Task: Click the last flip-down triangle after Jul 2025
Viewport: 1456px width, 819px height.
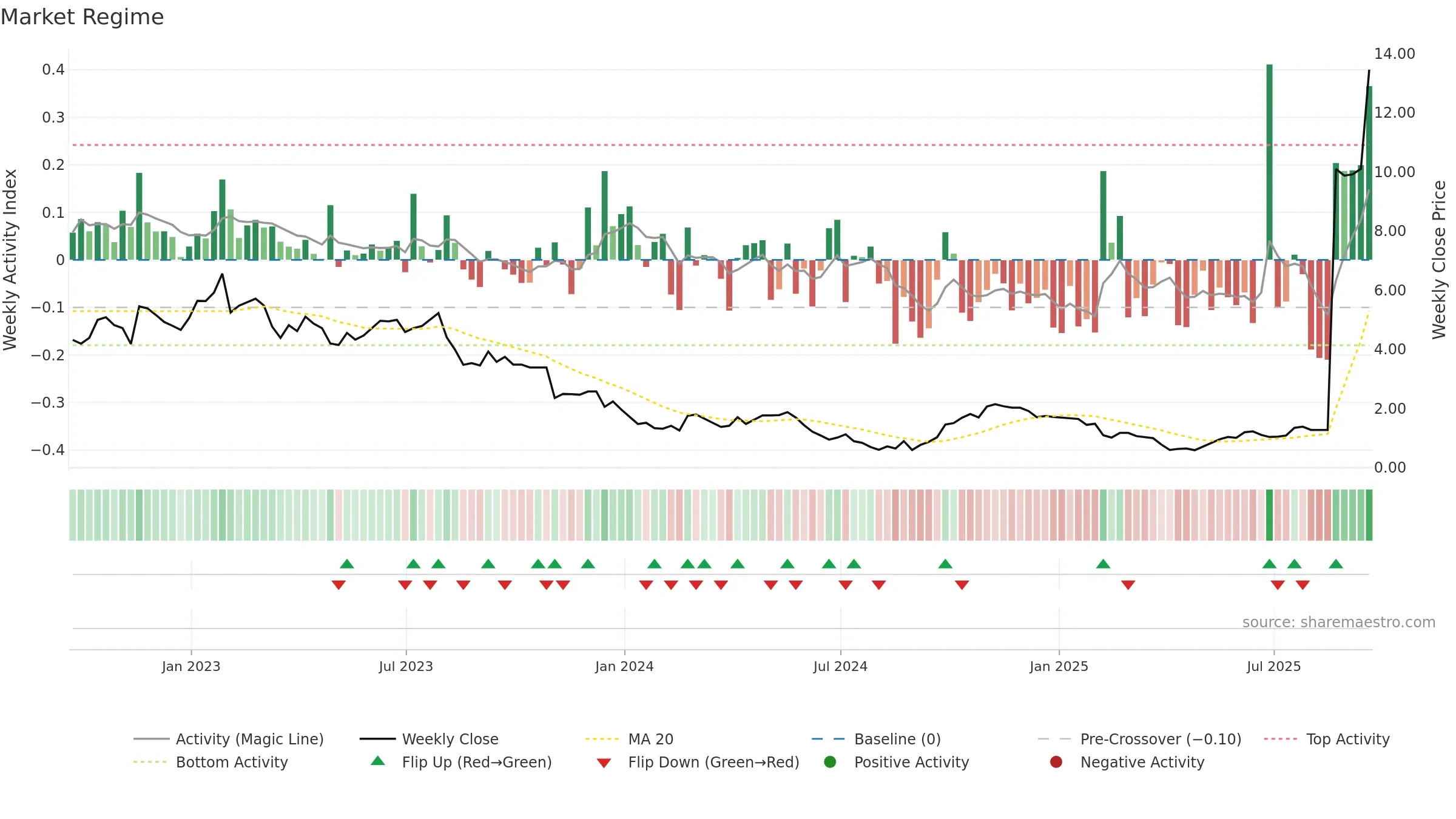Action: (1303, 585)
